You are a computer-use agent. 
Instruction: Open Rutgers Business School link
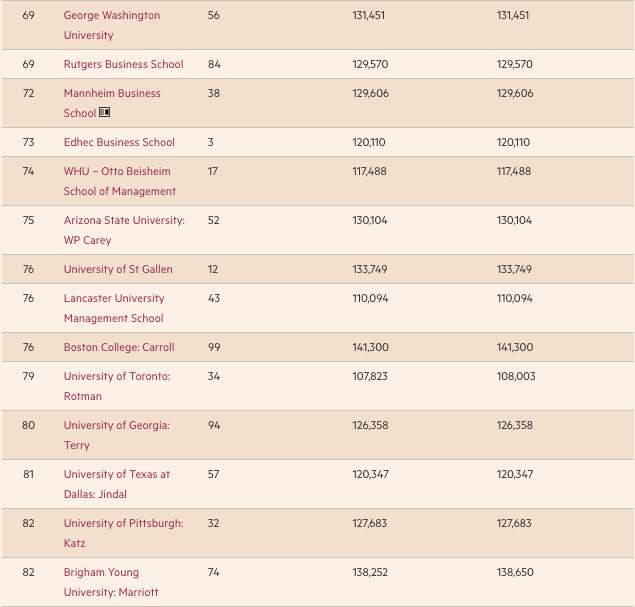point(124,64)
